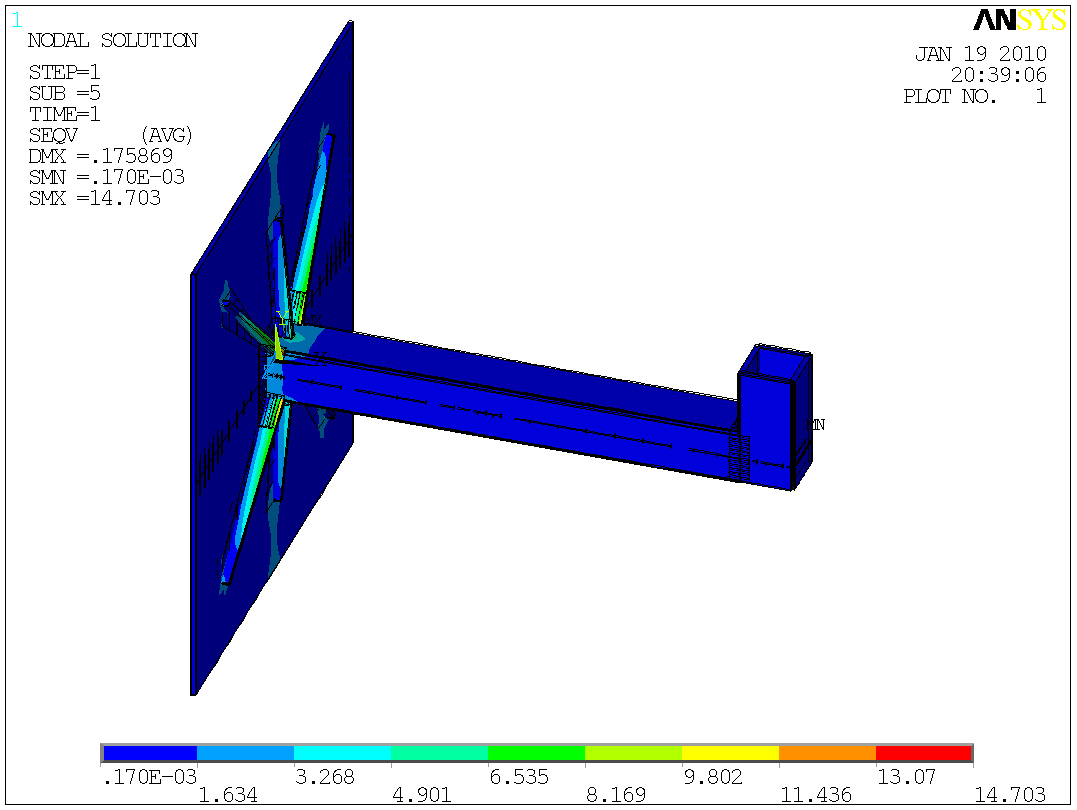The height and width of the screenshot is (810, 1077).
Task: Click the legend value '3.268'
Action: (x=325, y=777)
